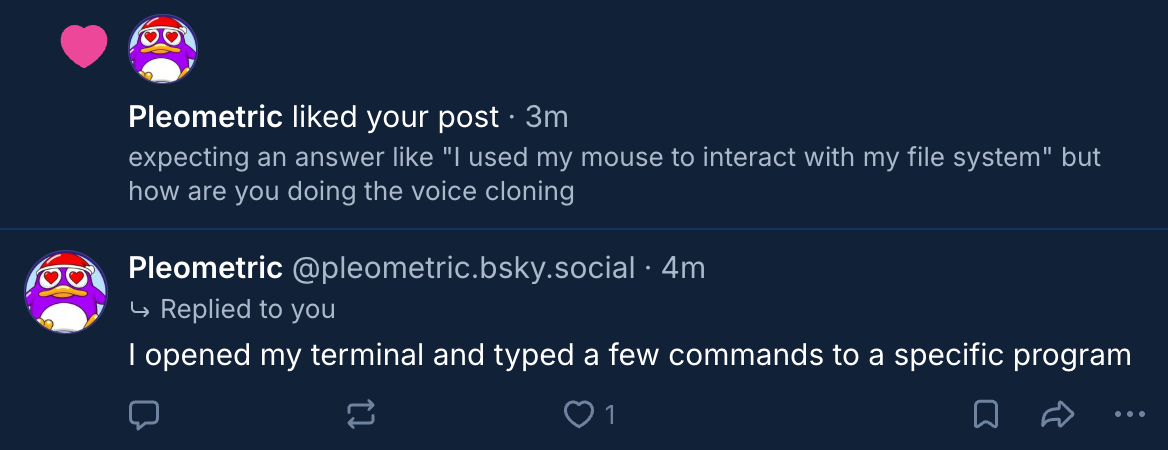Like the reply with the heart icon
1168x450 pixels.
(579, 414)
